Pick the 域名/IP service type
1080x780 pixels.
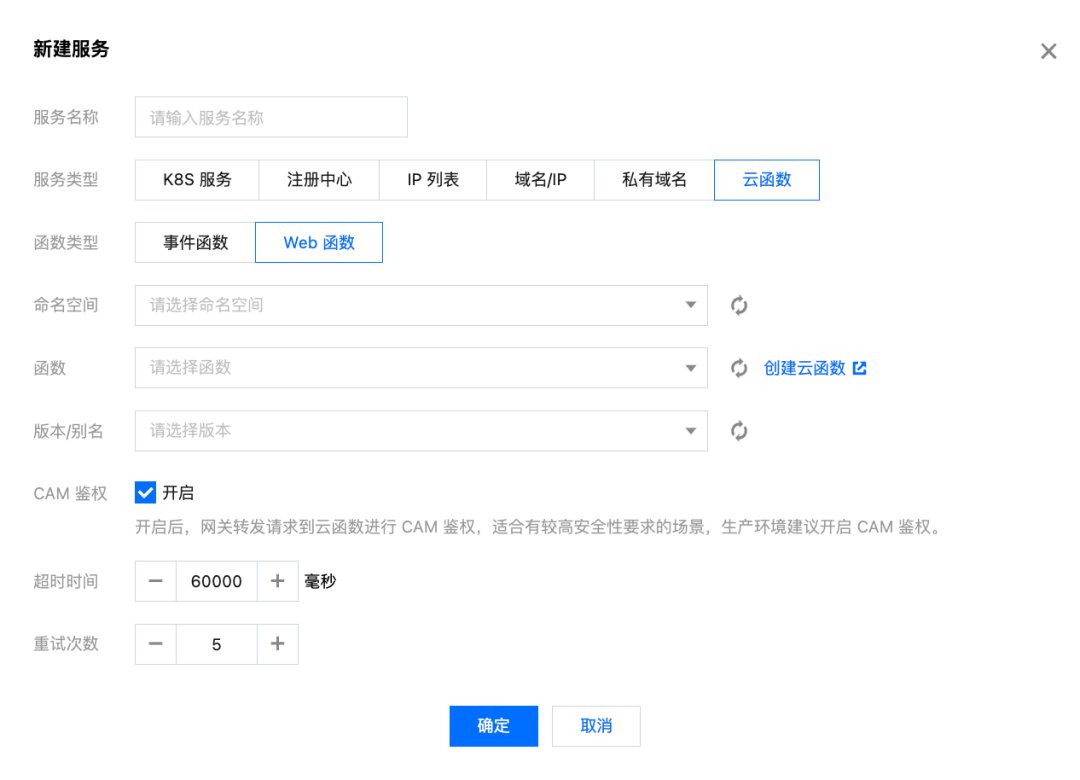point(541,180)
